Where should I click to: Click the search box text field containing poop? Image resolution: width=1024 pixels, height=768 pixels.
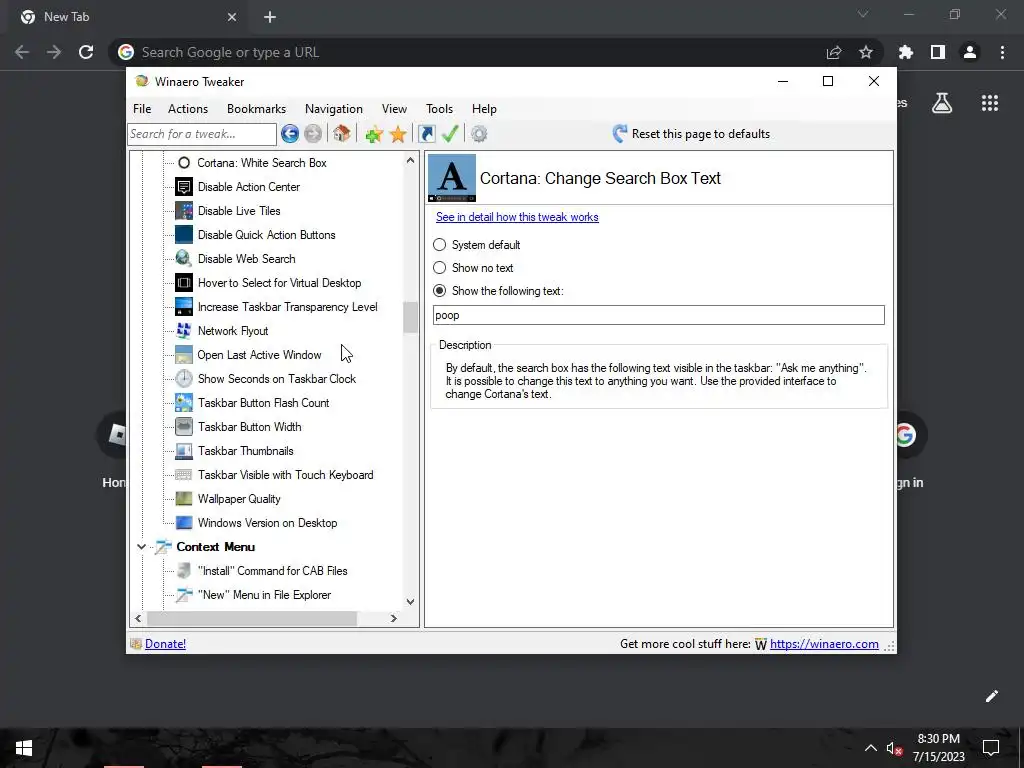pos(658,315)
